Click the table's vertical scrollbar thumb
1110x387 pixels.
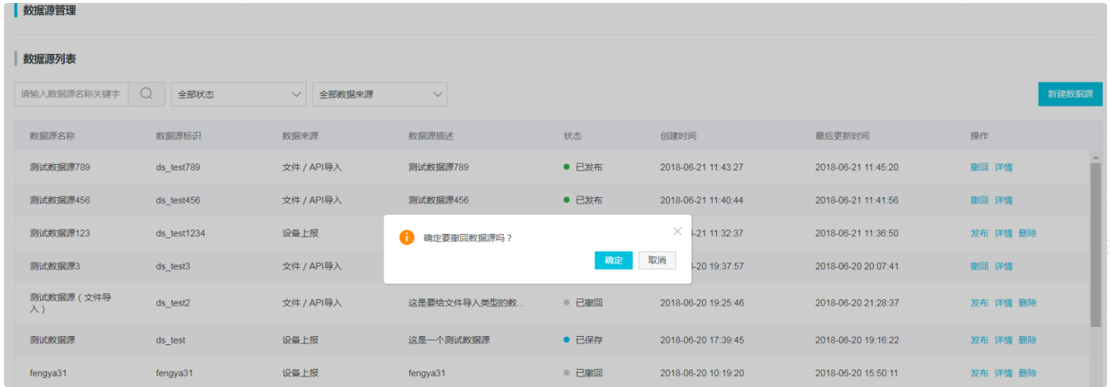click(x=1095, y=244)
